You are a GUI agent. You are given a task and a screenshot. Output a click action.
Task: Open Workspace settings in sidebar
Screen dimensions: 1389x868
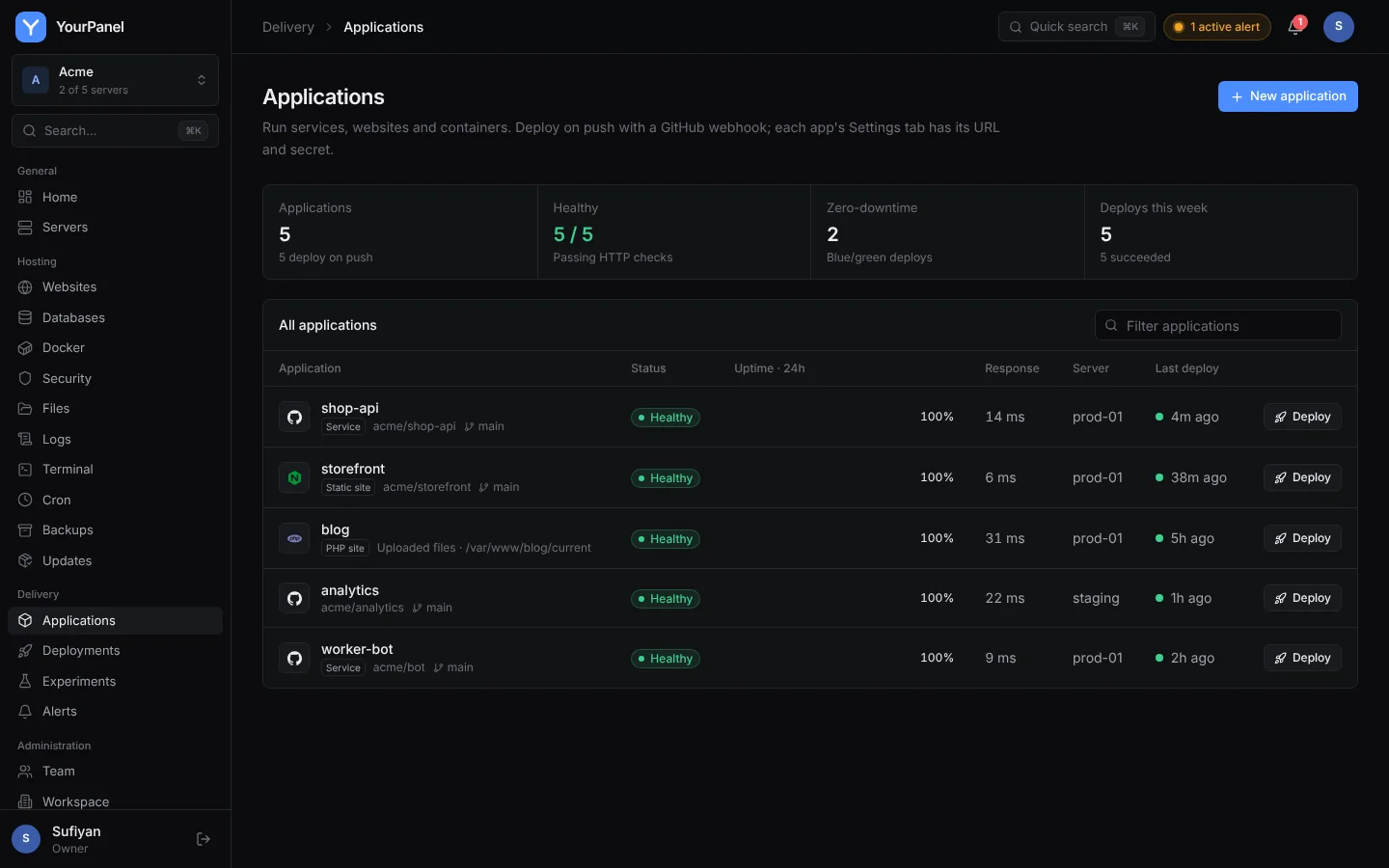pyautogui.click(x=115, y=801)
